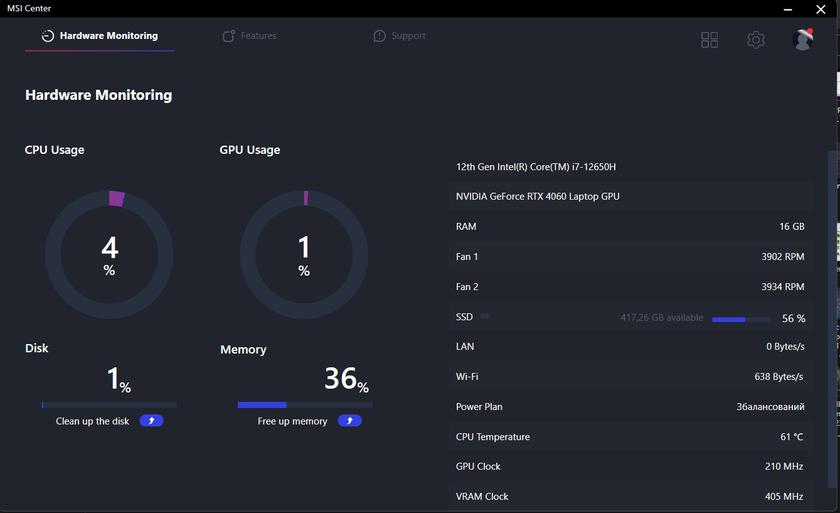This screenshot has width=840, height=513.
Task: Open the Support tab
Action: tap(399, 36)
